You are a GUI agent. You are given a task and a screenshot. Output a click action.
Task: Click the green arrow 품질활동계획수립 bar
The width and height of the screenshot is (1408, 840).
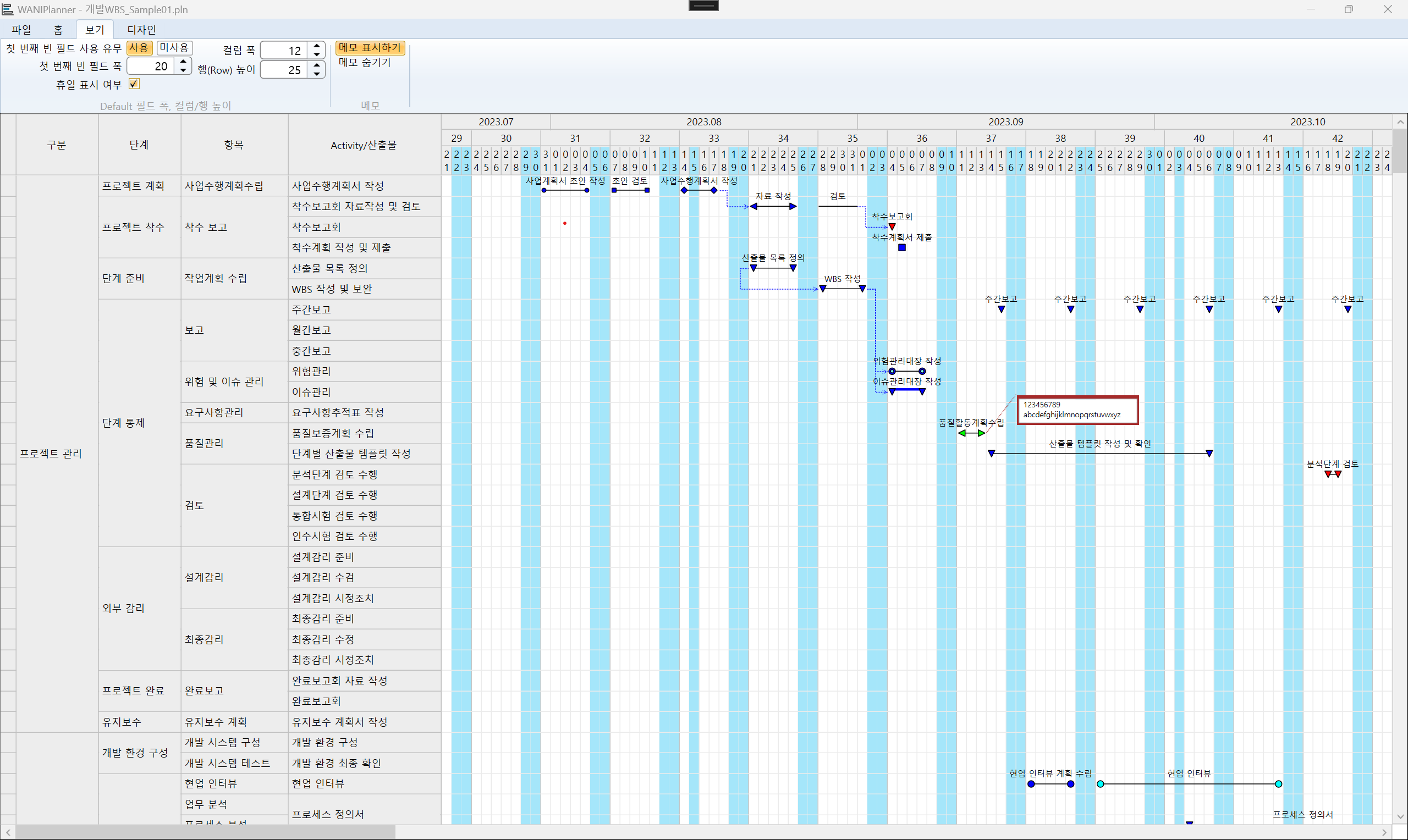(x=971, y=433)
